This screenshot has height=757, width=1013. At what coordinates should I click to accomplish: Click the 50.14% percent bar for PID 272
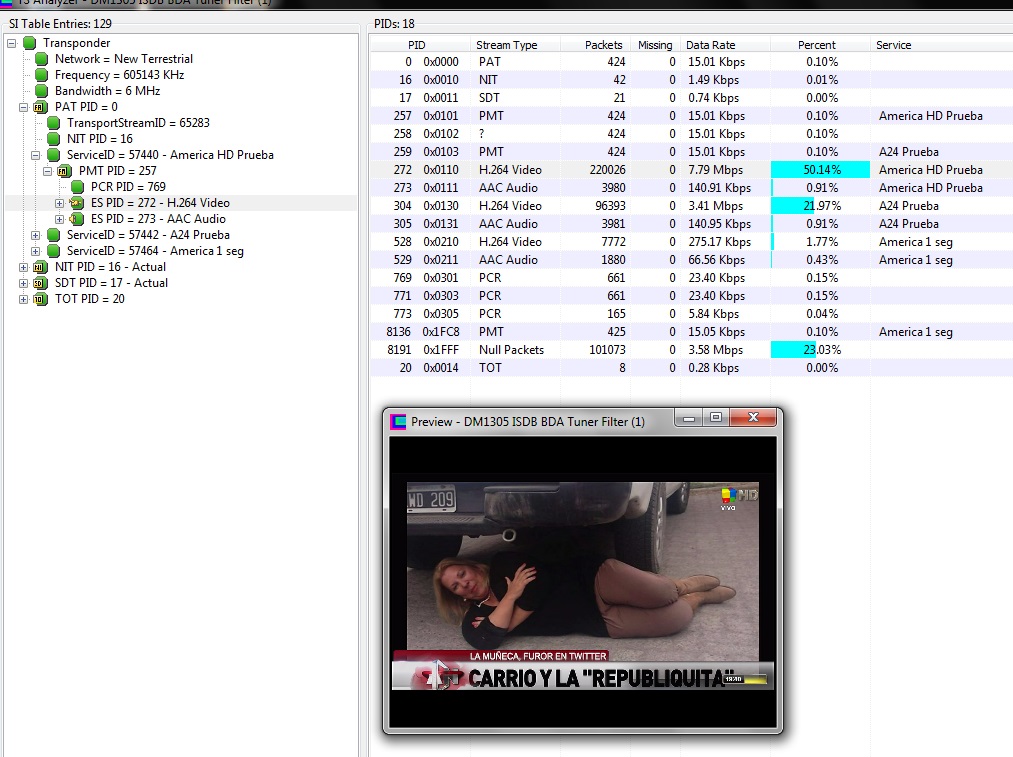click(x=820, y=170)
